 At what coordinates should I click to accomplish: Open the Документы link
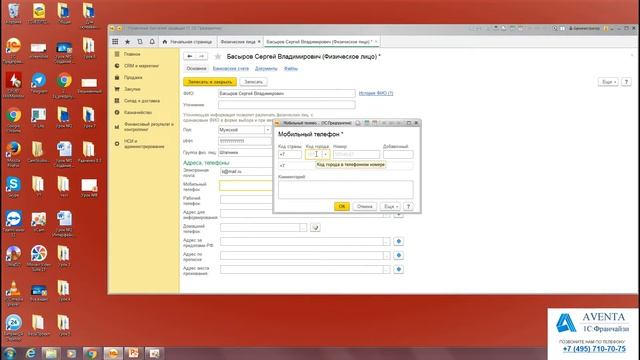[266, 69]
